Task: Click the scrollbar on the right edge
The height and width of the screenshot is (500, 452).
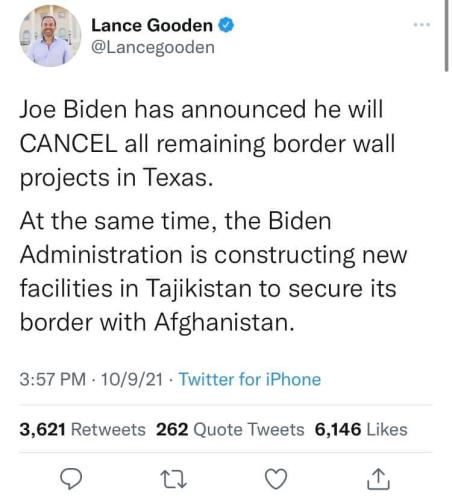Action: coord(446,36)
